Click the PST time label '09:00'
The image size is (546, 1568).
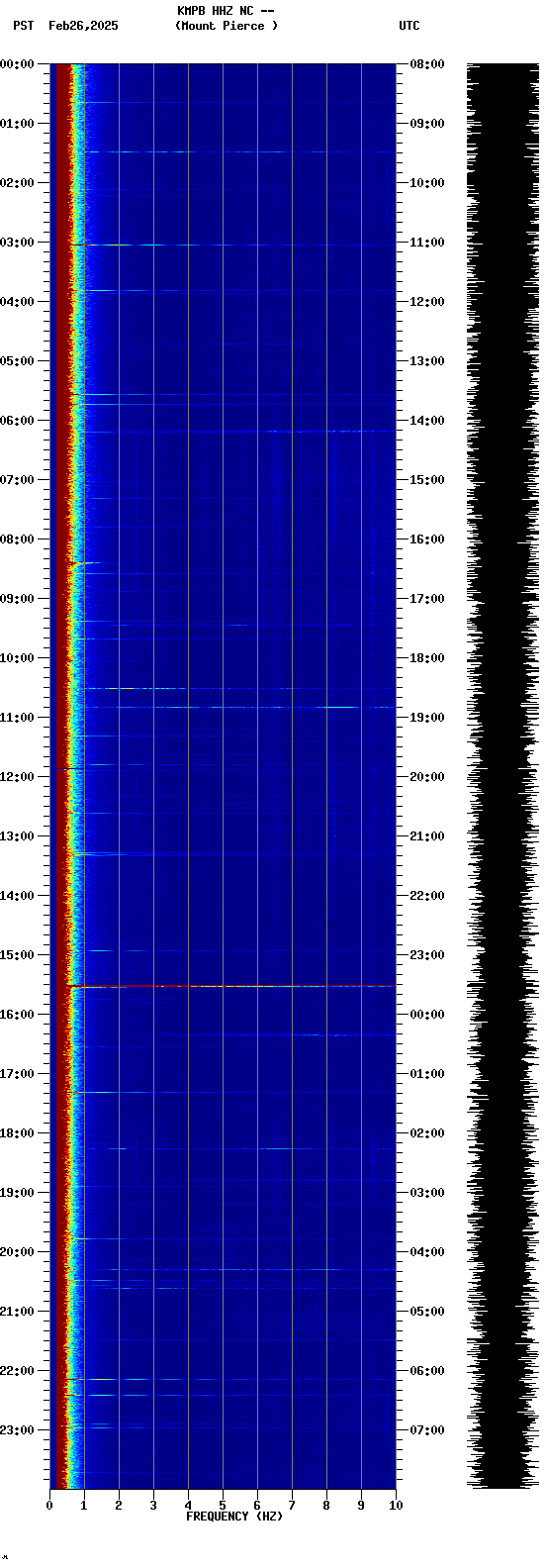coord(17,599)
